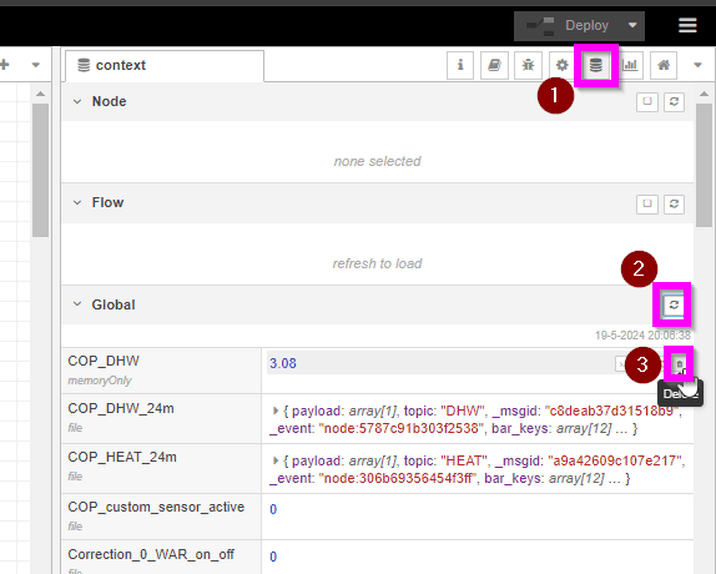Show more sidebar tabs dropdown arrow
This screenshot has width=716, height=574.
[x=698, y=65]
